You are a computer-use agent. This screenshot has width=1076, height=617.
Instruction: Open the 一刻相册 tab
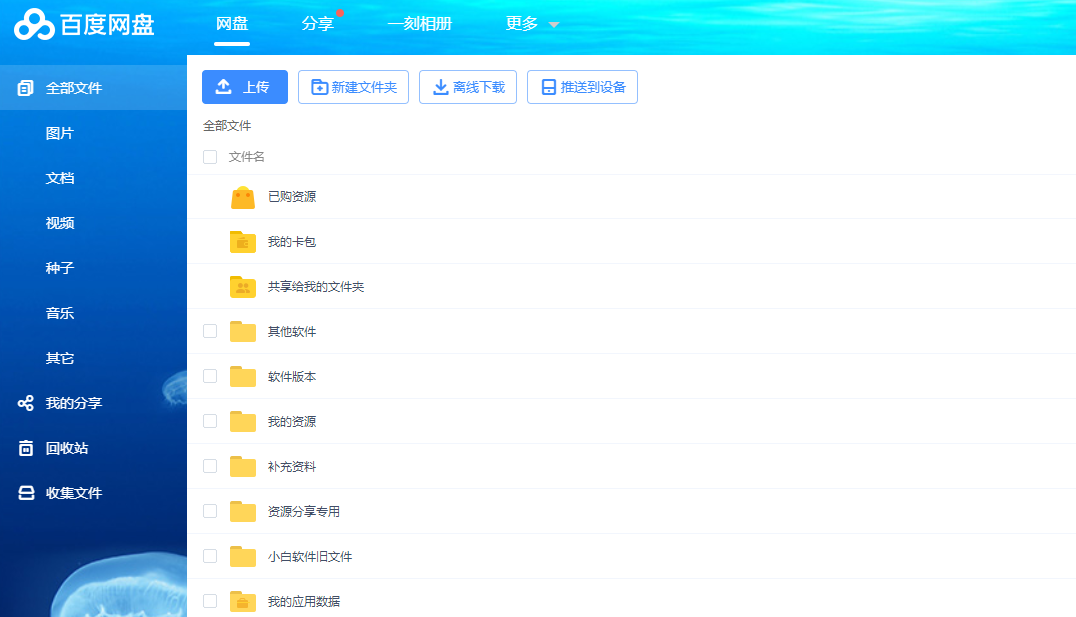pyautogui.click(x=419, y=24)
